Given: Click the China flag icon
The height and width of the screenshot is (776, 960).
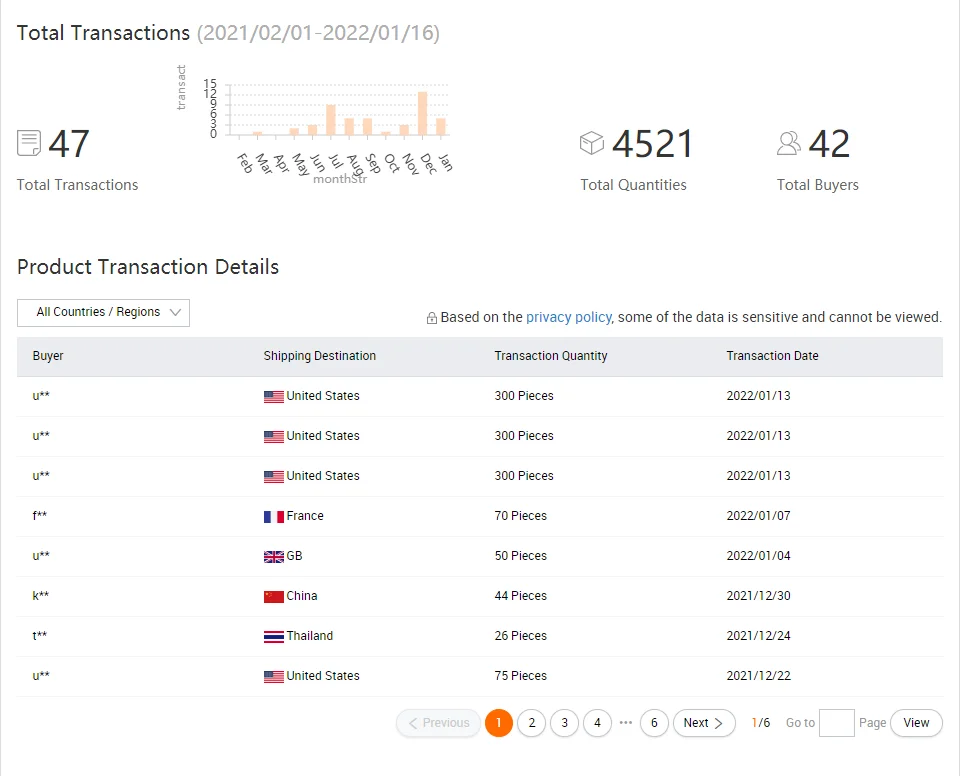Looking at the screenshot, I should click(x=273, y=597).
